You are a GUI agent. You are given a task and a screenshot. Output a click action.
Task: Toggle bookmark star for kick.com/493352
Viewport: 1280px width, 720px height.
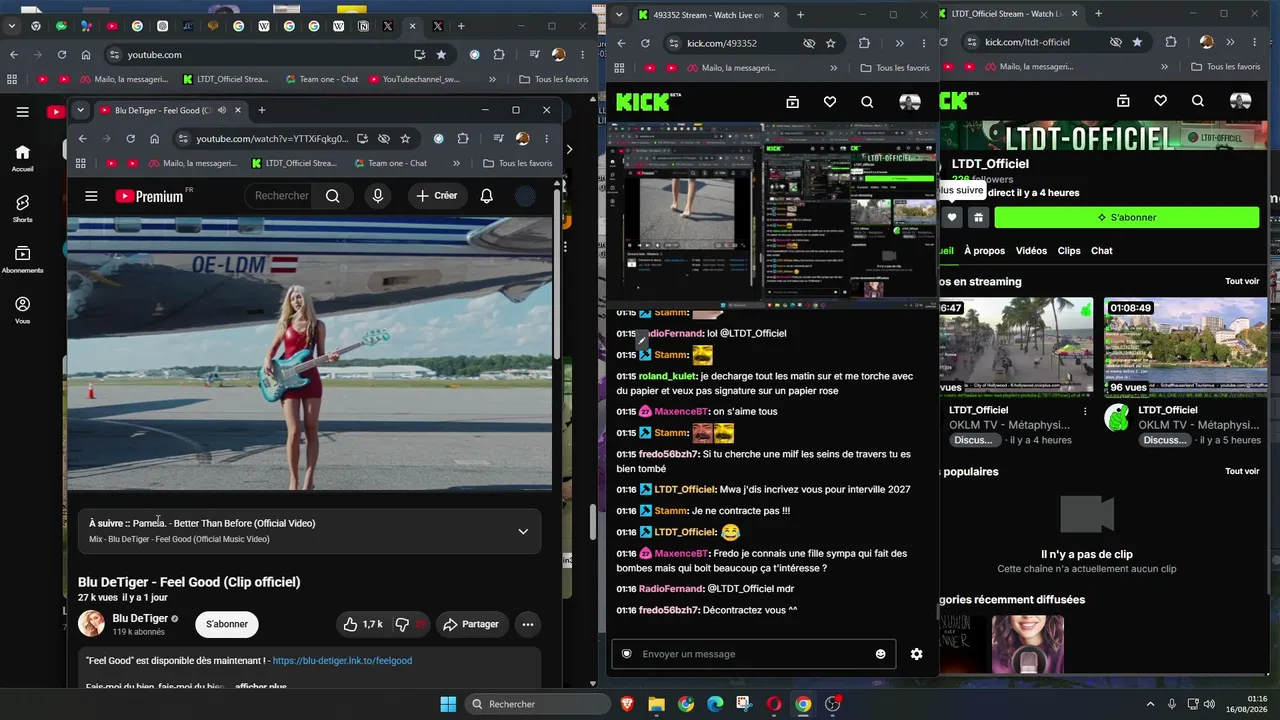(x=831, y=43)
